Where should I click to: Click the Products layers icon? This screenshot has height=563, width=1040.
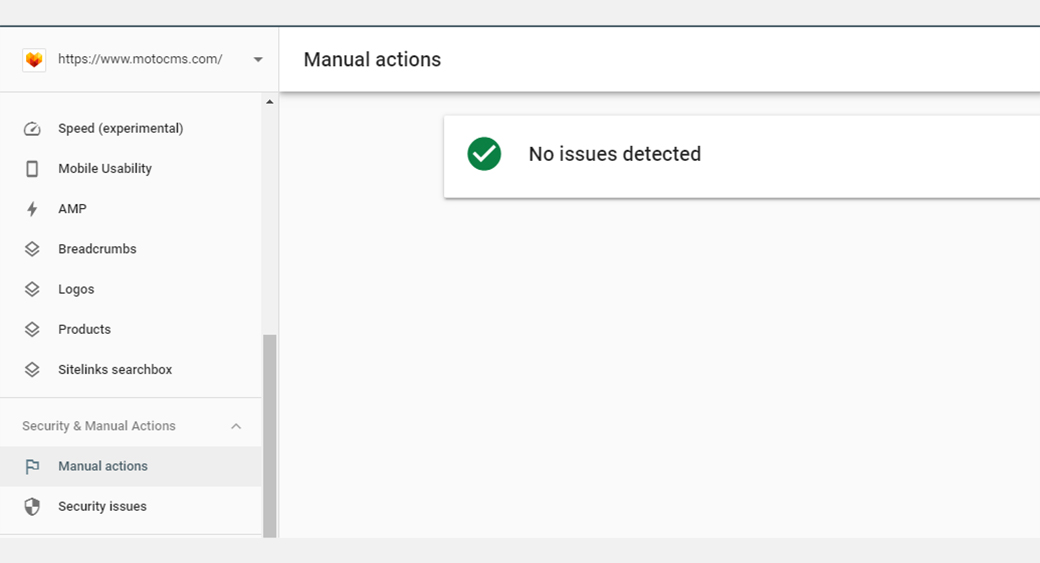pyautogui.click(x=32, y=329)
